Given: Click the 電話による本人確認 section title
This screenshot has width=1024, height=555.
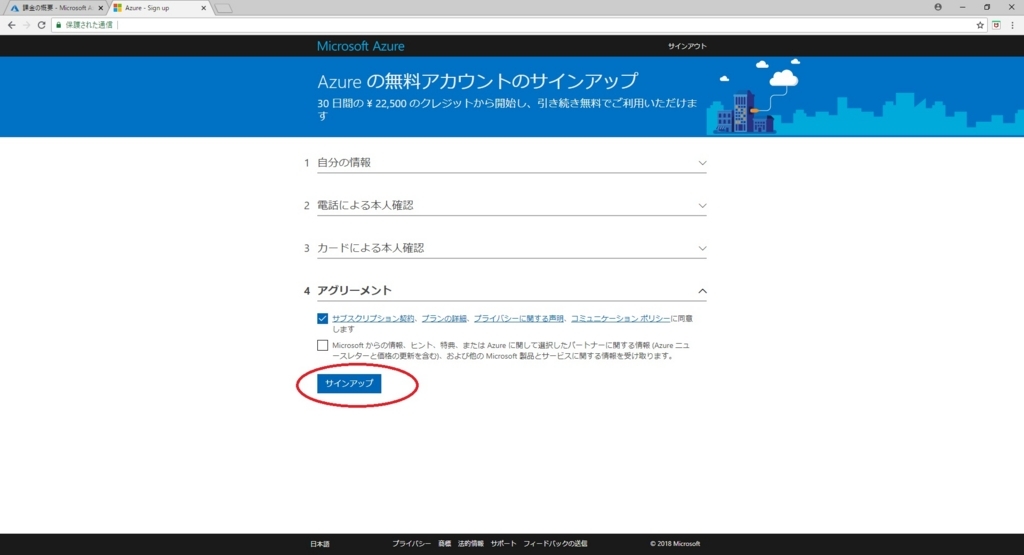Looking at the screenshot, I should 365,205.
